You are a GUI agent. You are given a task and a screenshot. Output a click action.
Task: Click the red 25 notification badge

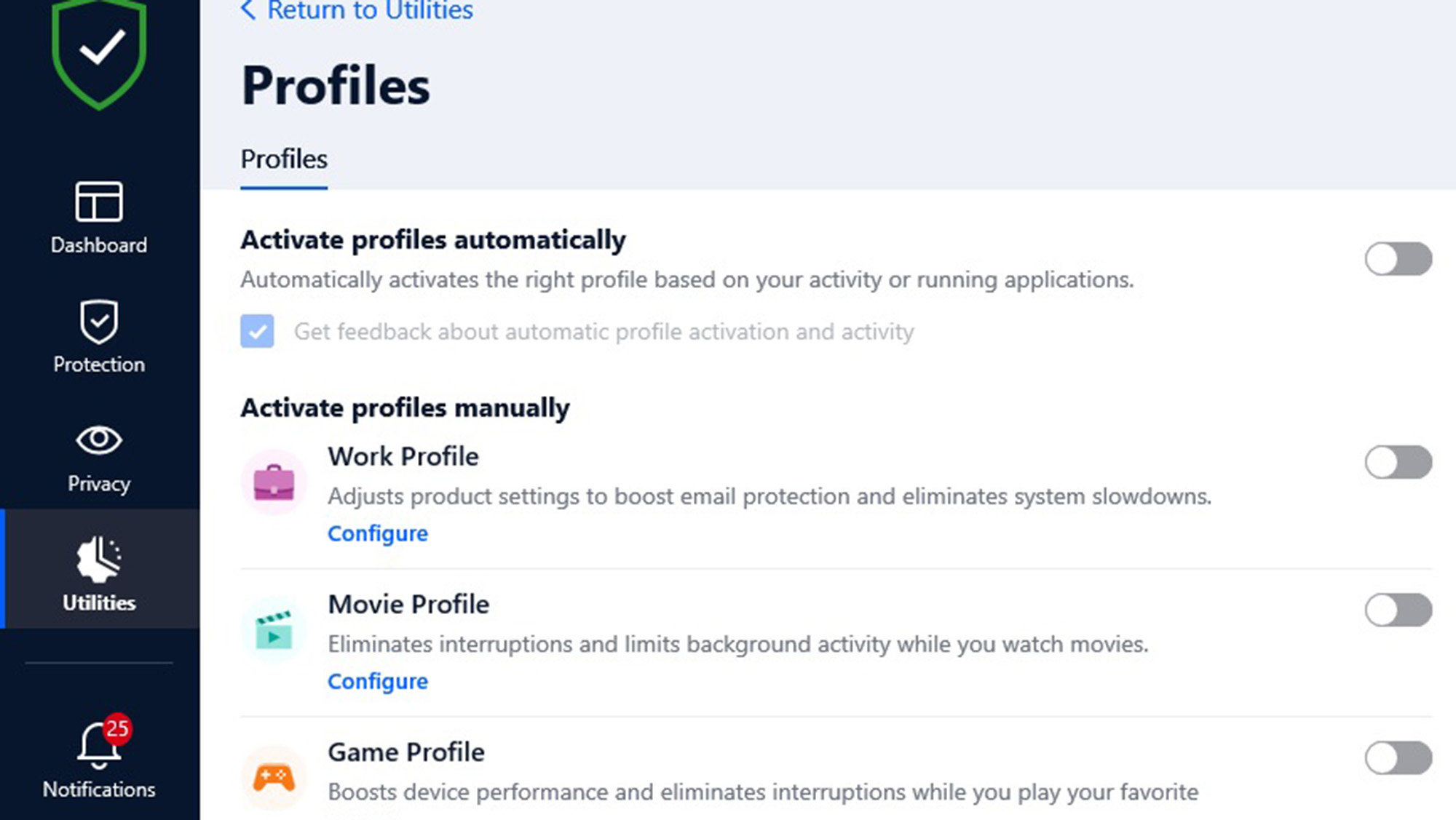click(117, 728)
